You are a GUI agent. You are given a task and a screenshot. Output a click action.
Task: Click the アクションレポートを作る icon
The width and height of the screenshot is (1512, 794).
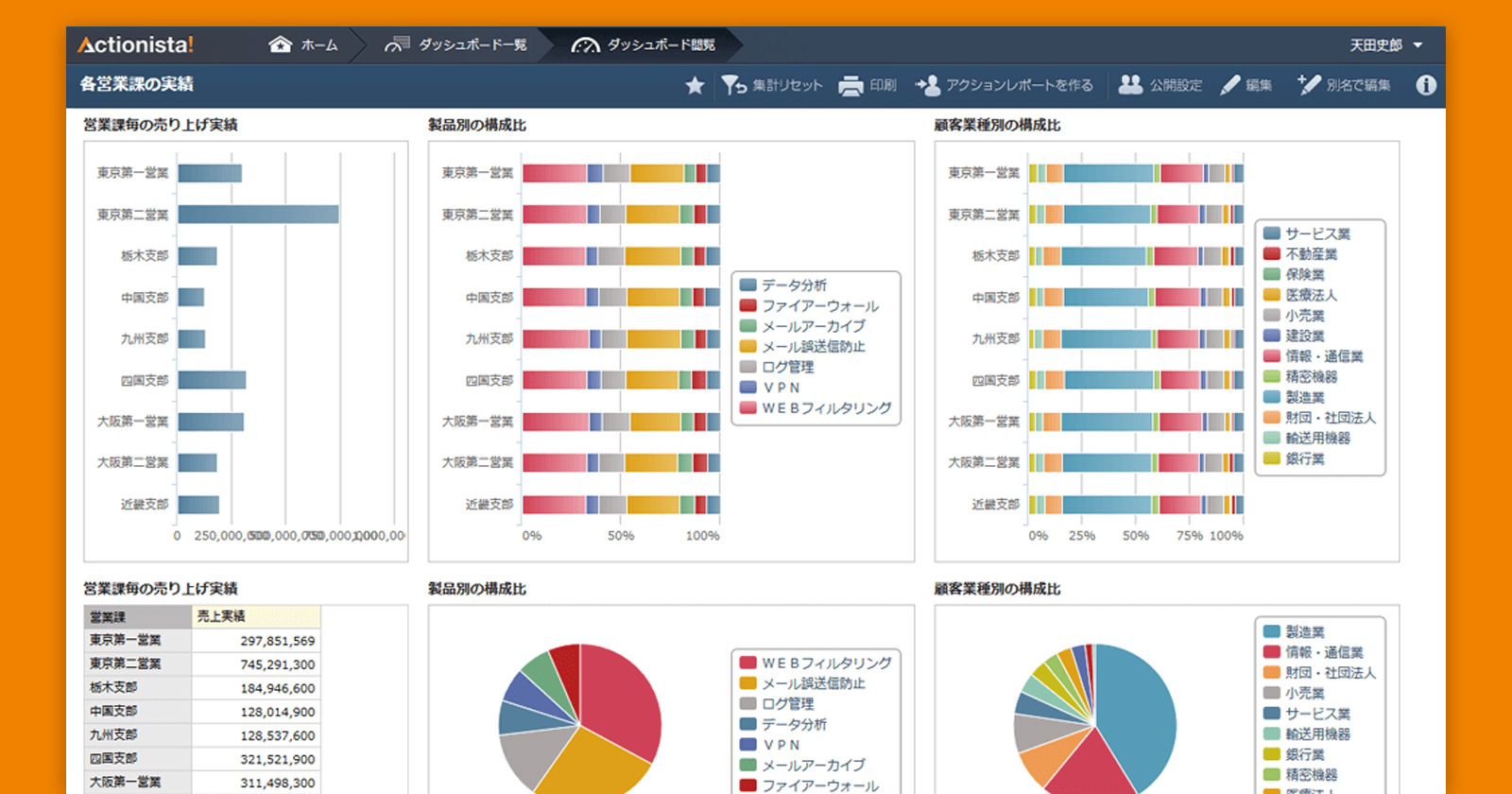click(x=928, y=86)
